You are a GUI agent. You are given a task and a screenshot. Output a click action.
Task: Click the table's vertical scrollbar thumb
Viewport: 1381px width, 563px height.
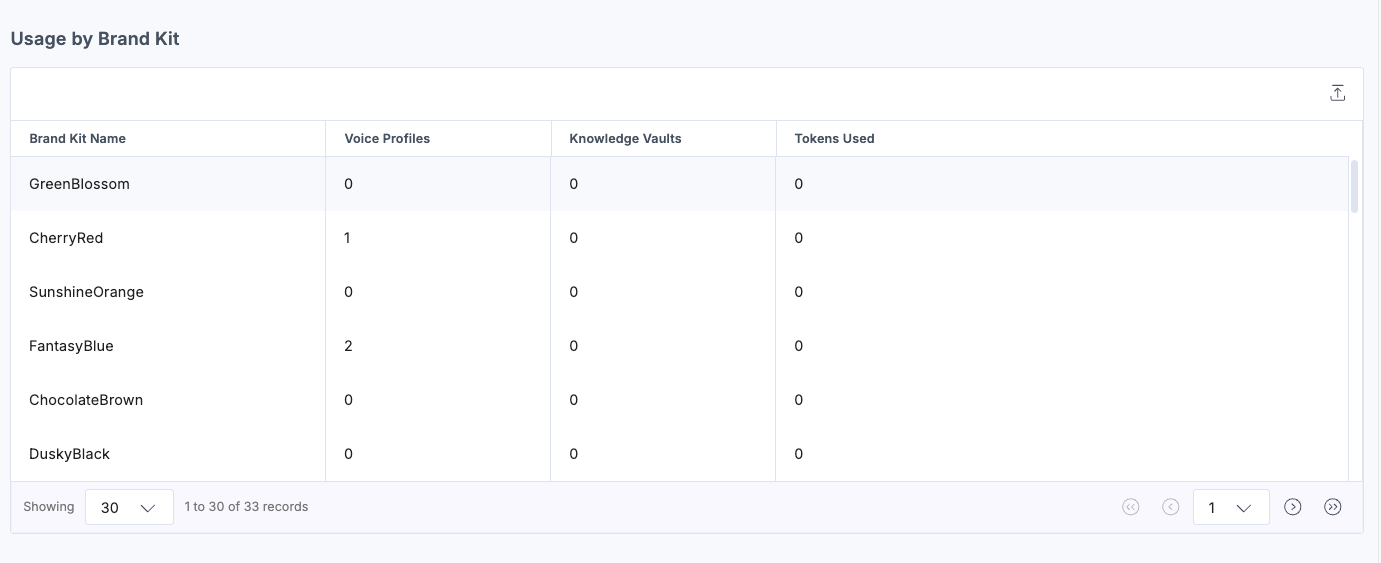point(1354,186)
